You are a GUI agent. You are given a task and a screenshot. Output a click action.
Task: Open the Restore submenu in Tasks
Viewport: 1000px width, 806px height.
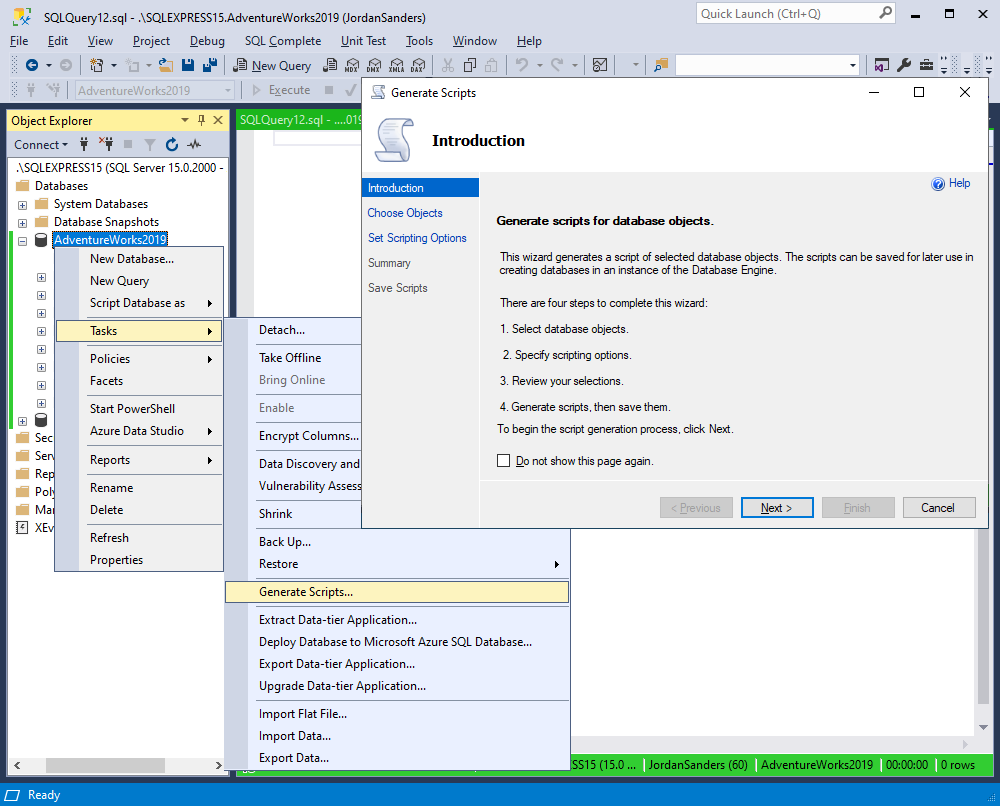coord(397,564)
